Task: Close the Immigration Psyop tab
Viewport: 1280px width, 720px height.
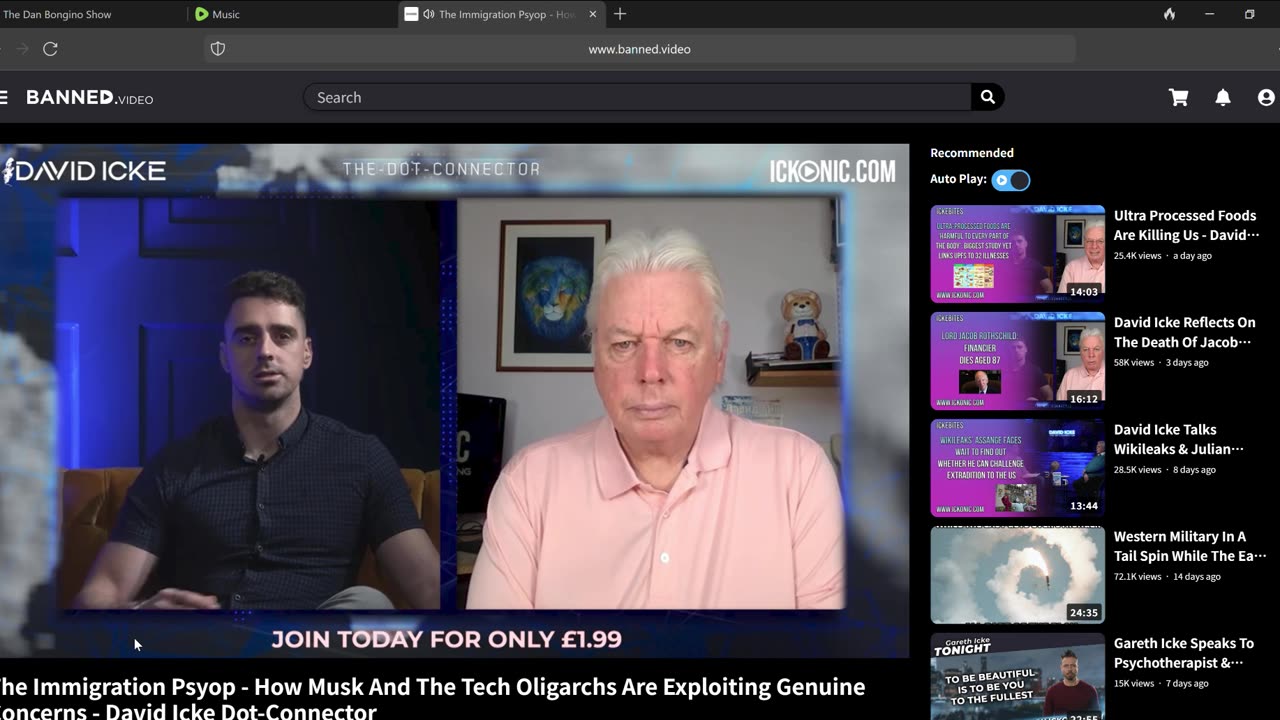Action: coord(593,14)
